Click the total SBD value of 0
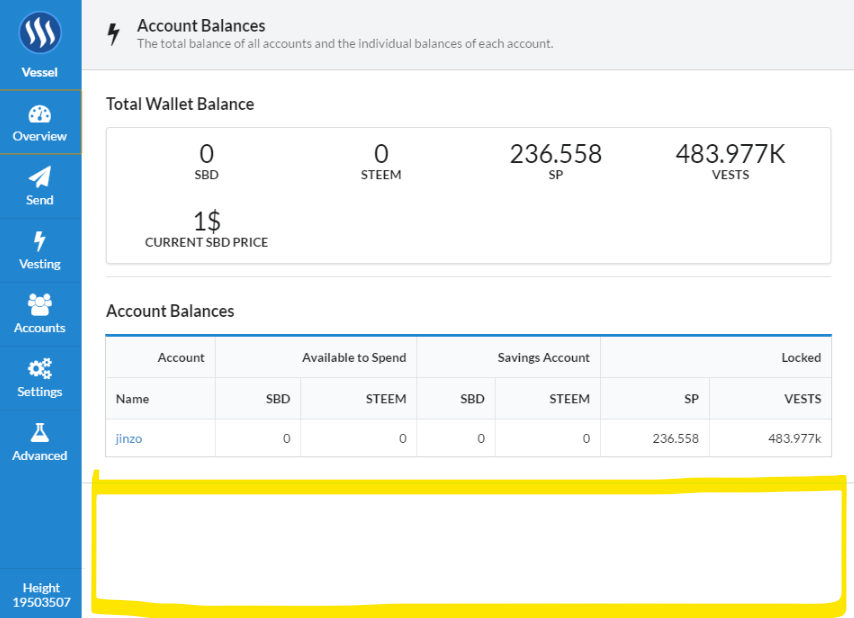Image resolution: width=854 pixels, height=618 pixels. [206, 154]
